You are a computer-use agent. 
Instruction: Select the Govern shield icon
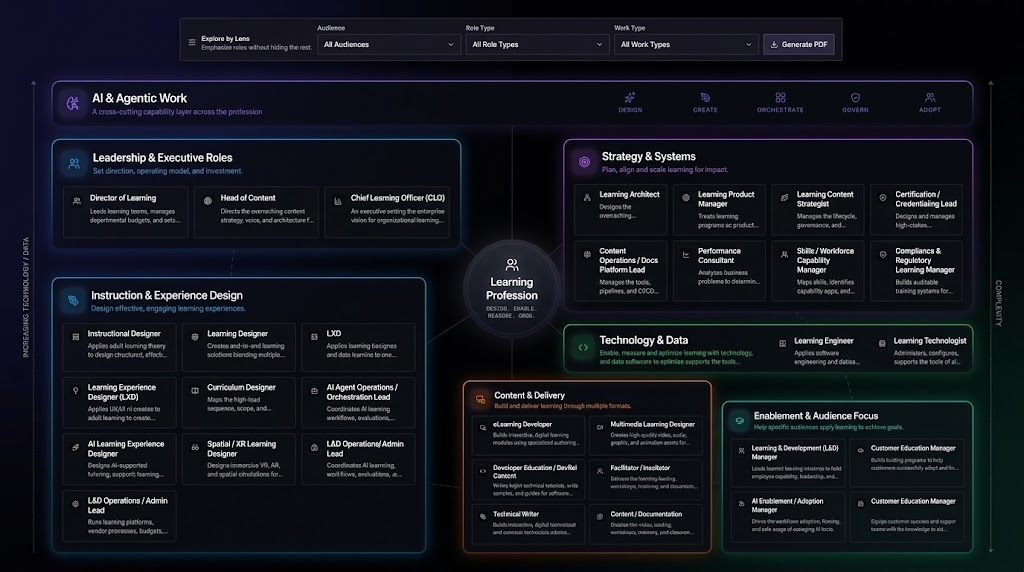click(856, 98)
